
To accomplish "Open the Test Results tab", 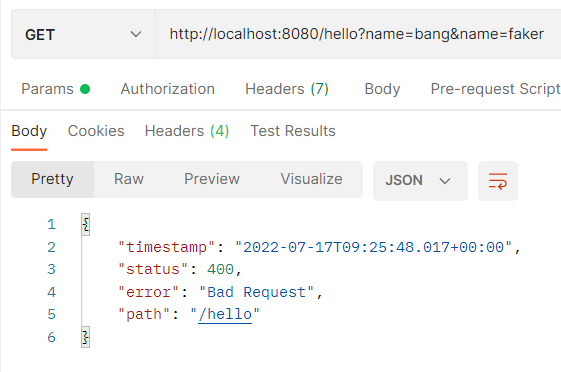I will tap(293, 131).
